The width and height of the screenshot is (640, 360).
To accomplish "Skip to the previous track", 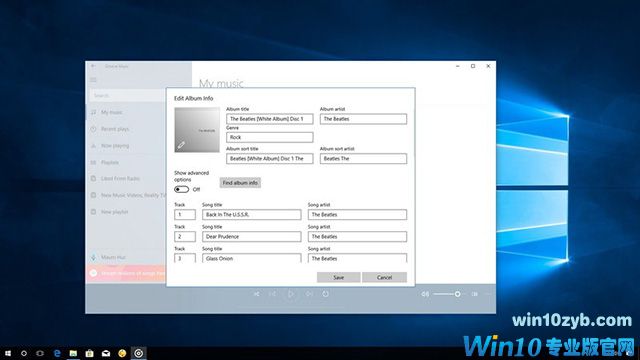I will (273, 294).
